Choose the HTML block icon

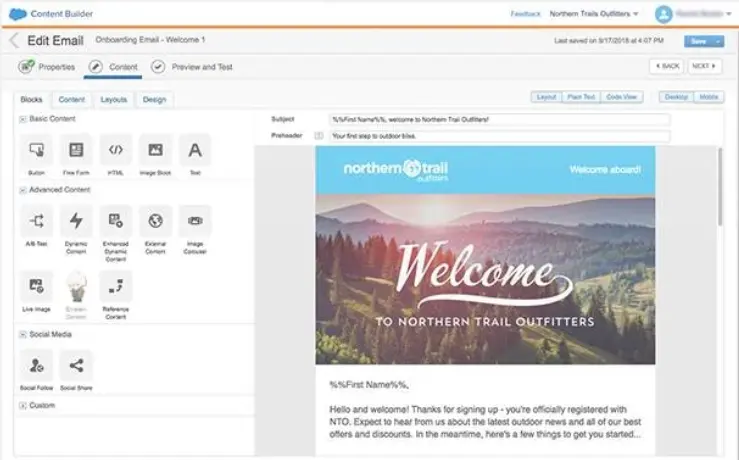point(115,150)
